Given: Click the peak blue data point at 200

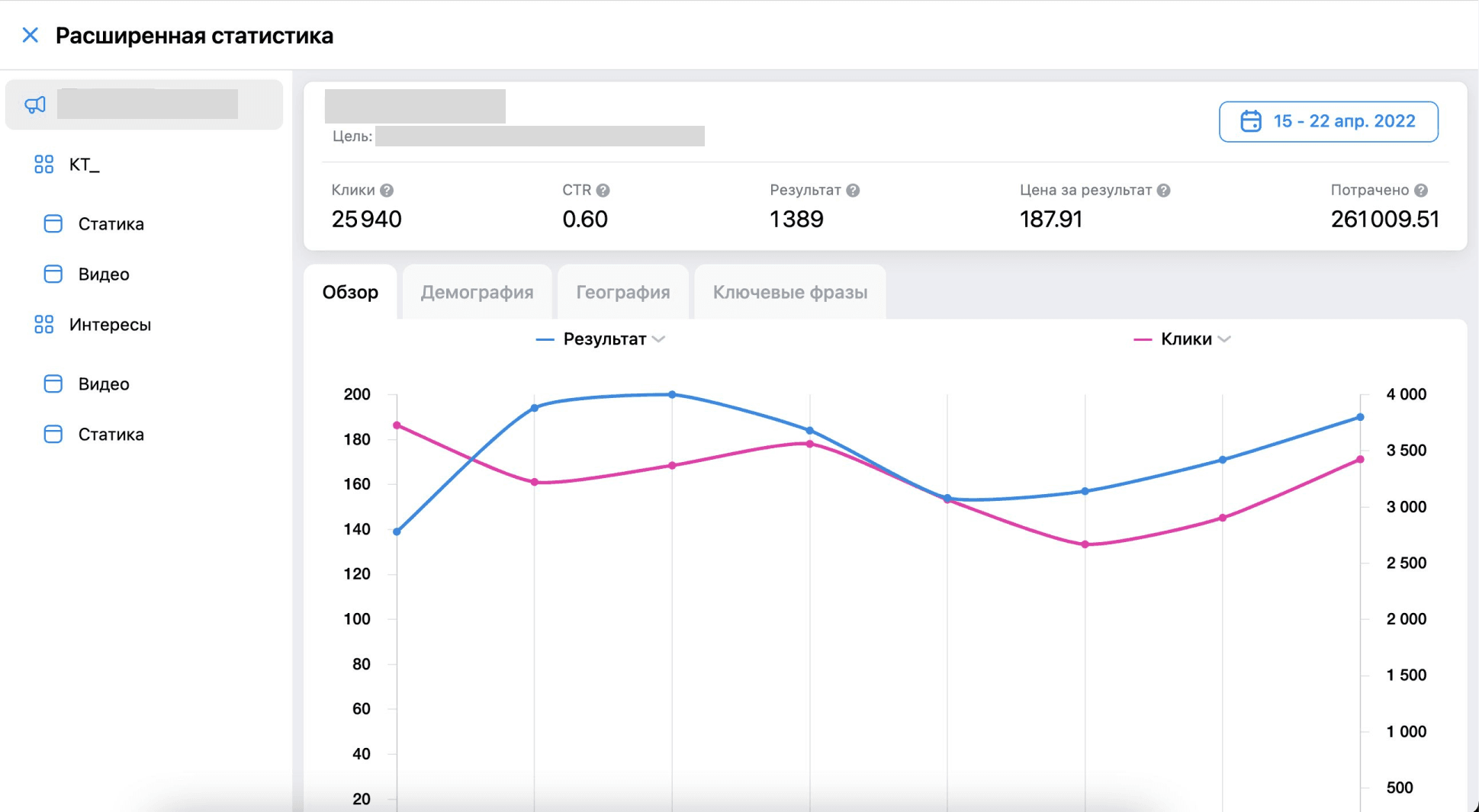Looking at the screenshot, I should tap(672, 394).
